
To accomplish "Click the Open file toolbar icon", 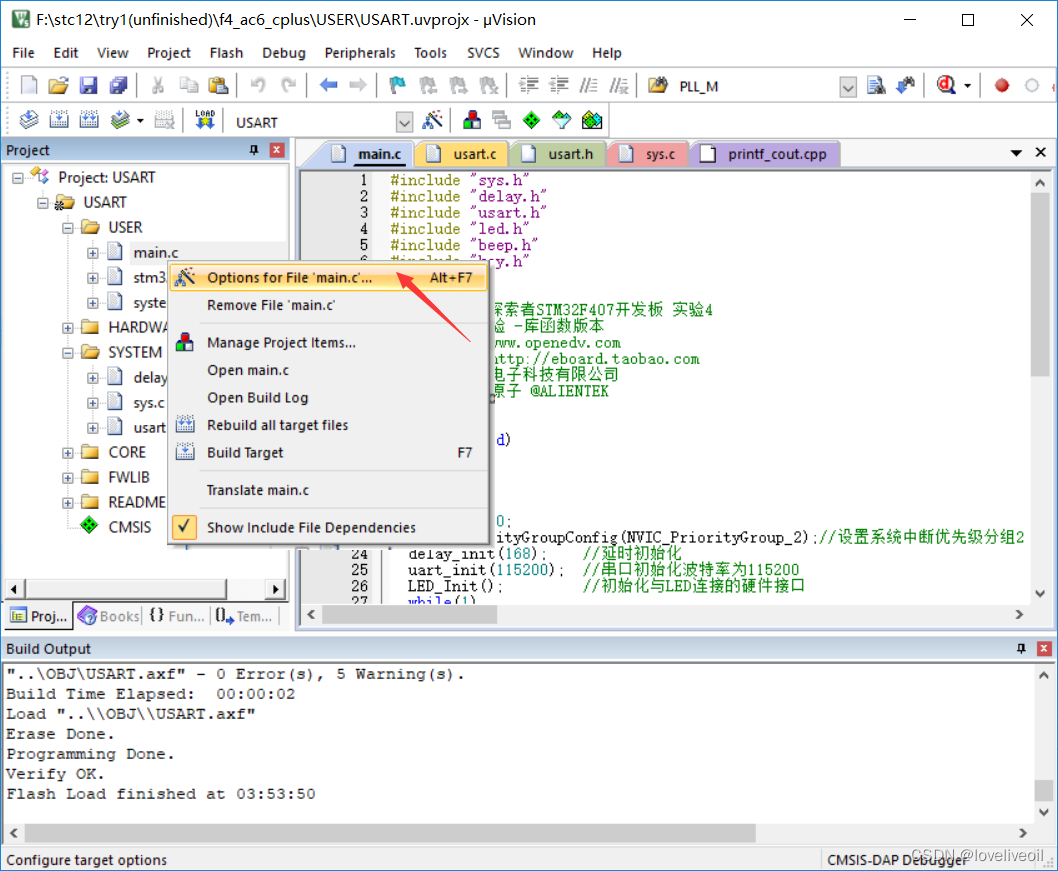I will [59, 86].
